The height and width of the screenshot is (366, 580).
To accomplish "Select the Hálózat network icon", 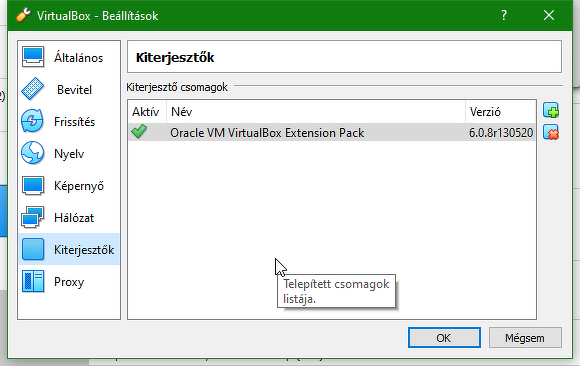I will (33, 217).
